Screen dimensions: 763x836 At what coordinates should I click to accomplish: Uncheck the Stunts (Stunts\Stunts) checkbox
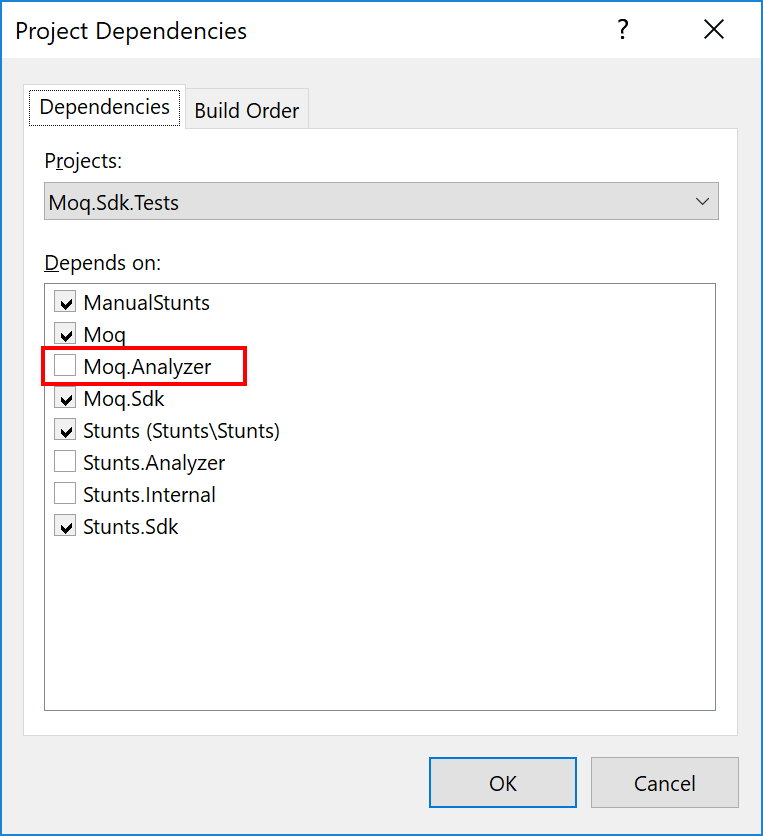click(x=65, y=430)
